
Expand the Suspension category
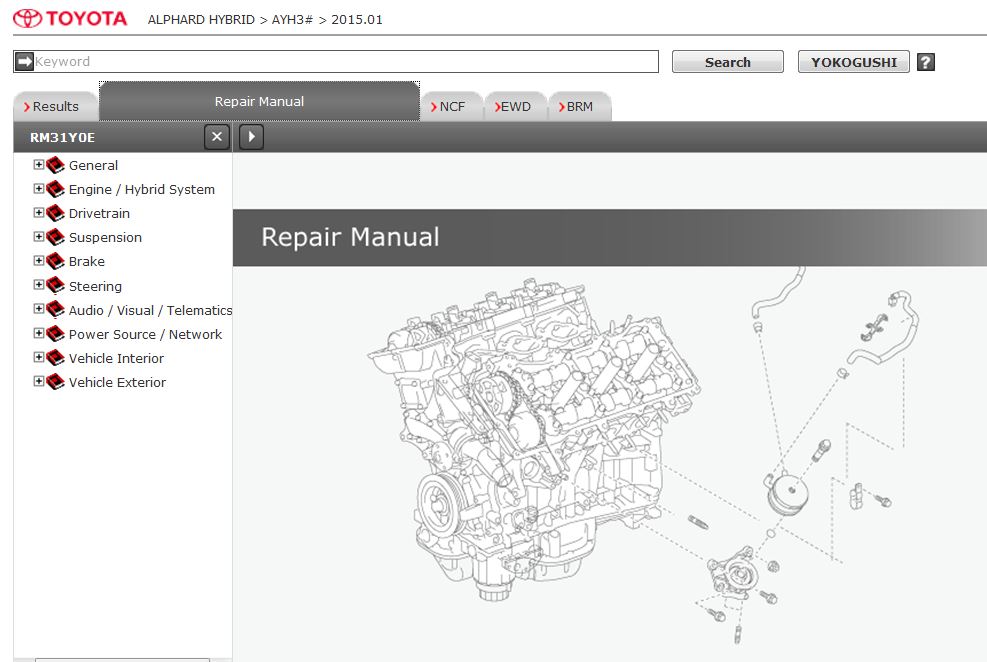[37, 237]
